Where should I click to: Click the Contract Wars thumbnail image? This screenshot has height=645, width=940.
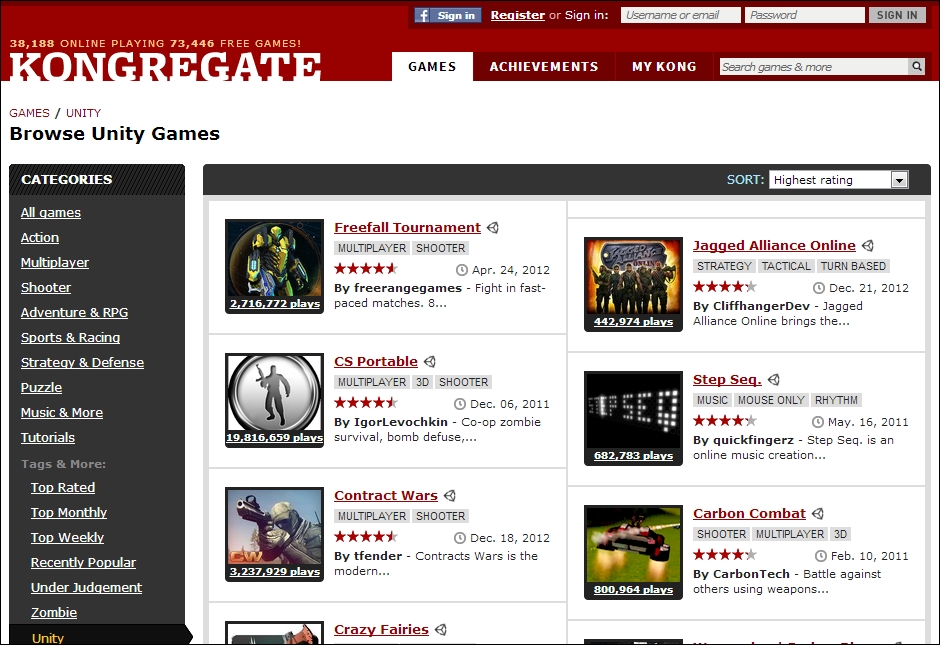tap(275, 534)
